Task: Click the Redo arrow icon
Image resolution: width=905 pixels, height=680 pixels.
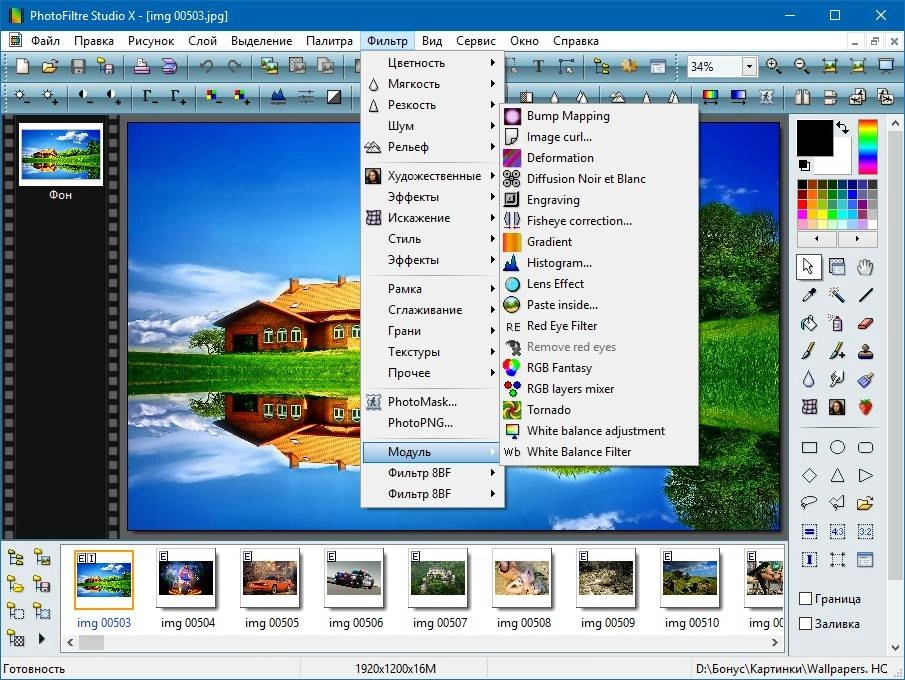Action: 234,66
